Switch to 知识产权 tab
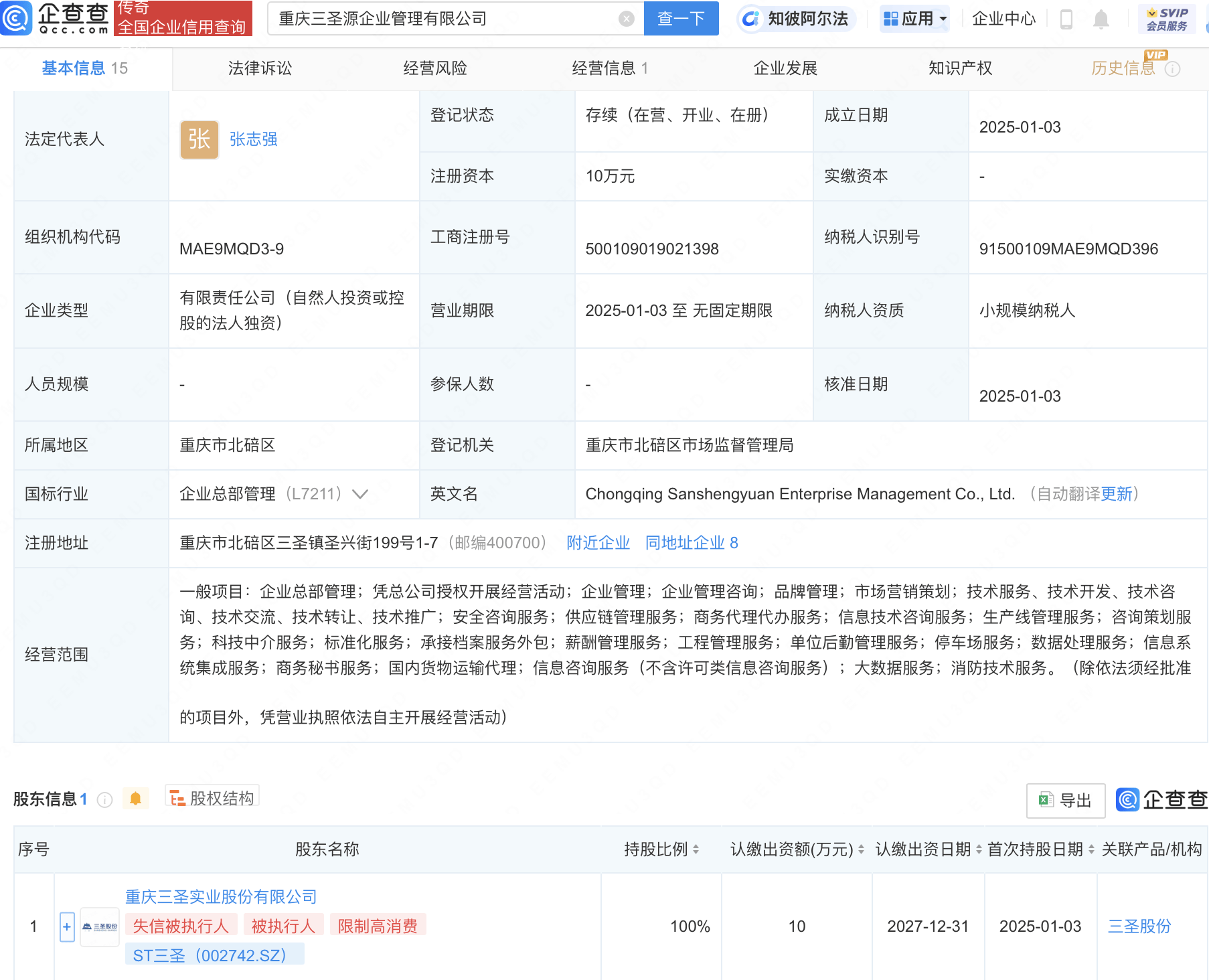The height and width of the screenshot is (980, 1209). pos(960,68)
